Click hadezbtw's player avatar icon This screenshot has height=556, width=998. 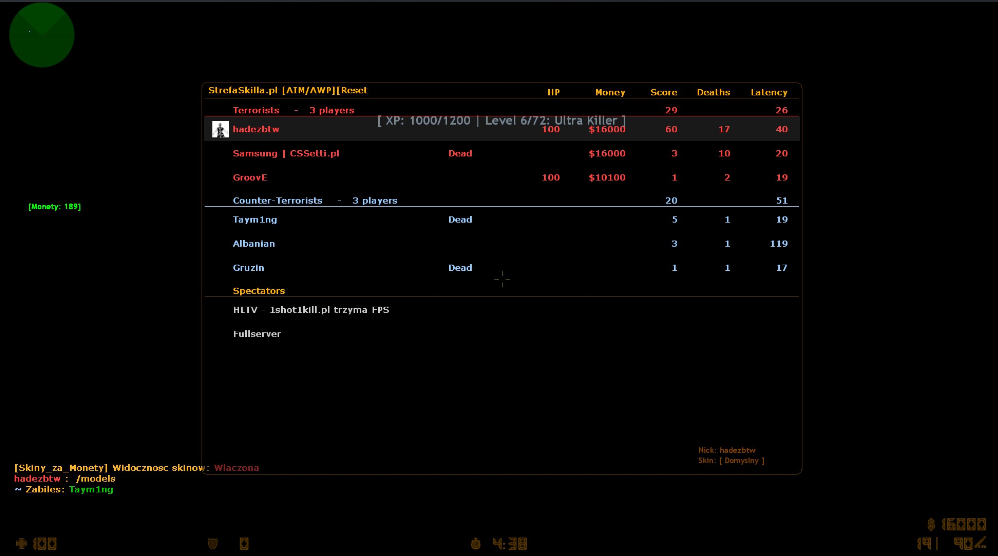pos(220,129)
